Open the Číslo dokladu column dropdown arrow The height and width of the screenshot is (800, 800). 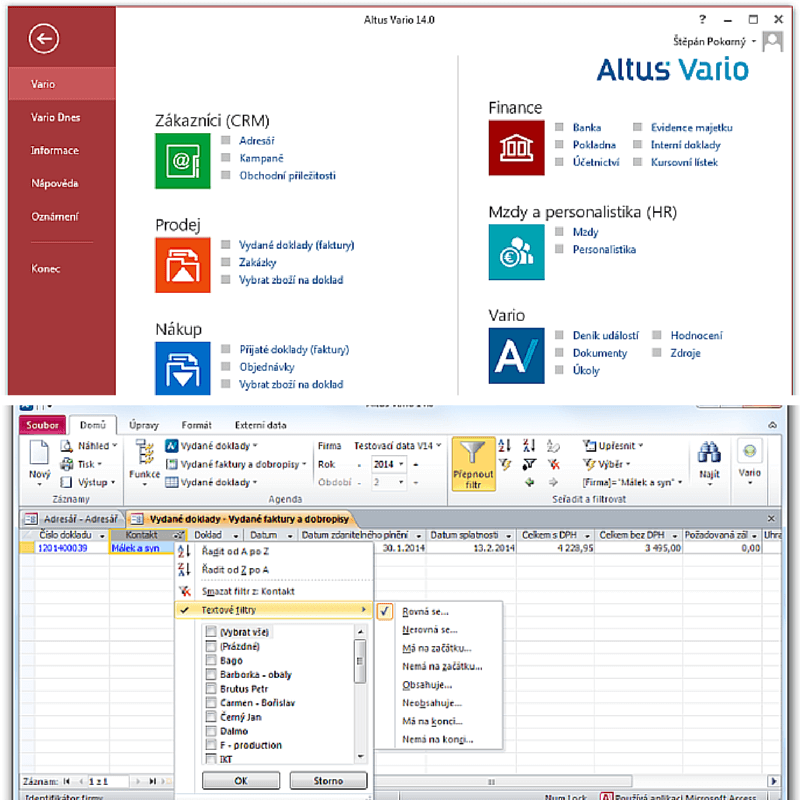tap(102, 536)
